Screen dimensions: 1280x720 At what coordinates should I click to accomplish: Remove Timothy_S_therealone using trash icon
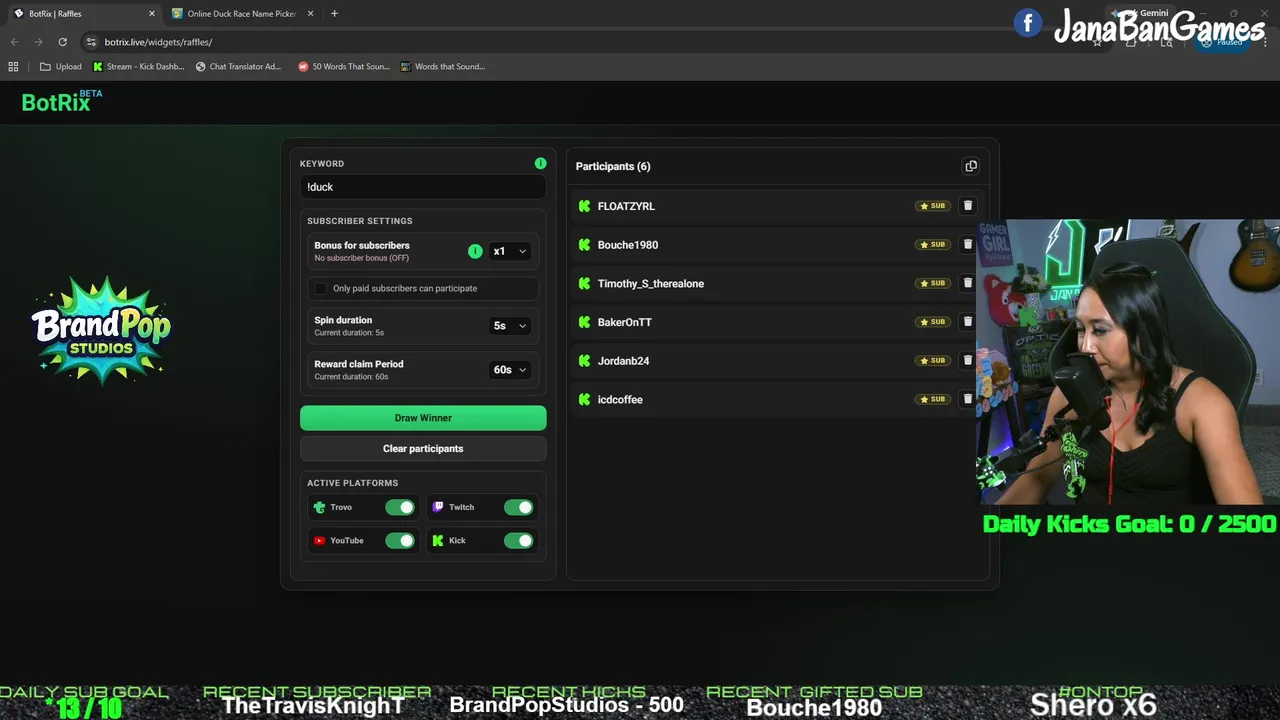[967, 283]
